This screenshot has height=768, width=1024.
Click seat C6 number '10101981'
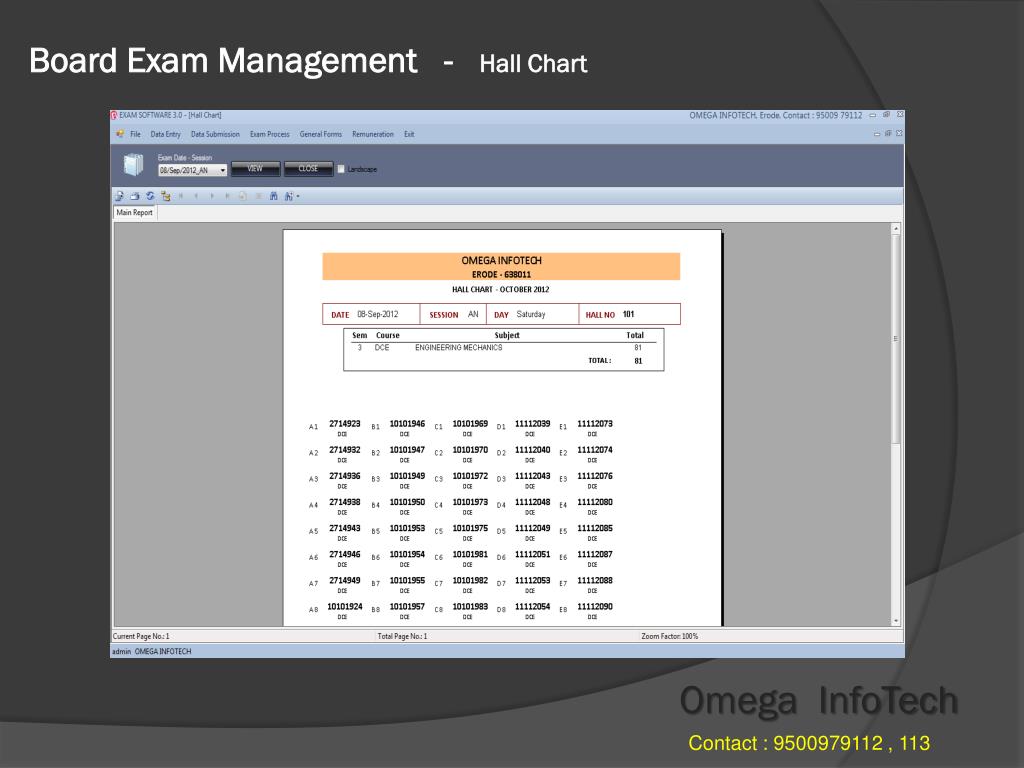[x=470, y=554]
